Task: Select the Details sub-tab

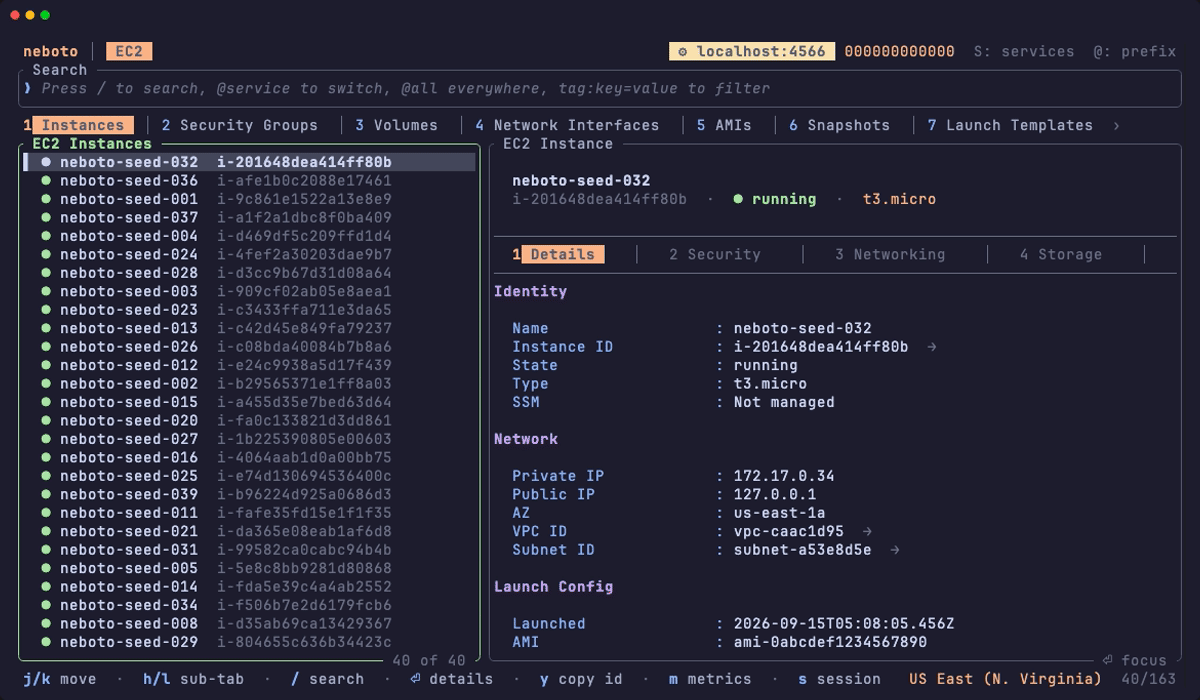Action: [x=559, y=255]
